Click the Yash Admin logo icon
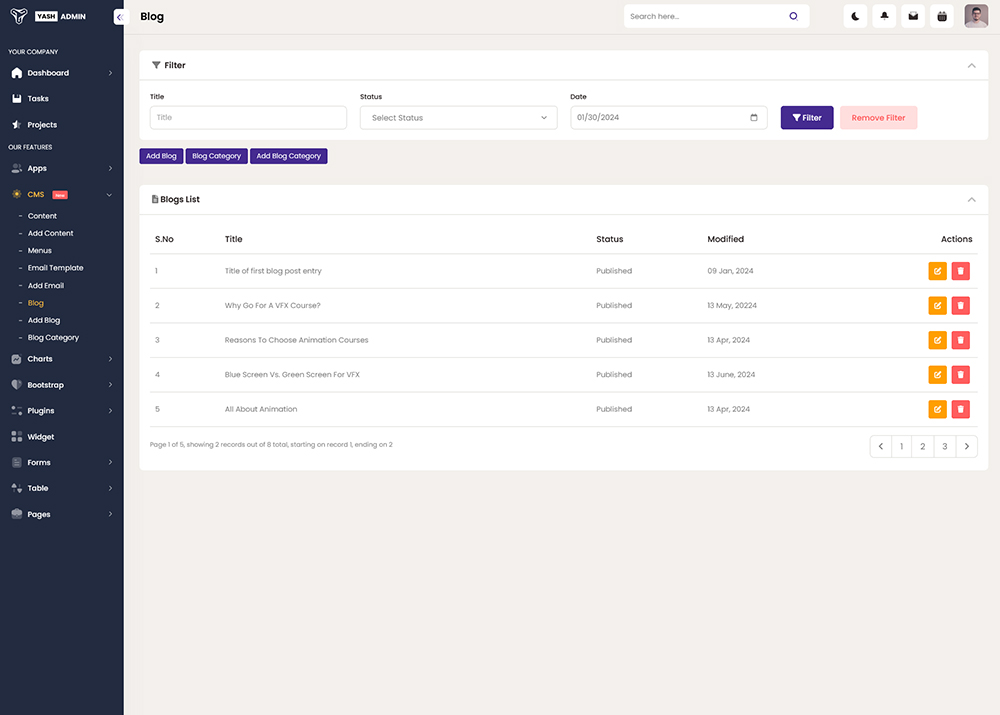 click(x=19, y=16)
